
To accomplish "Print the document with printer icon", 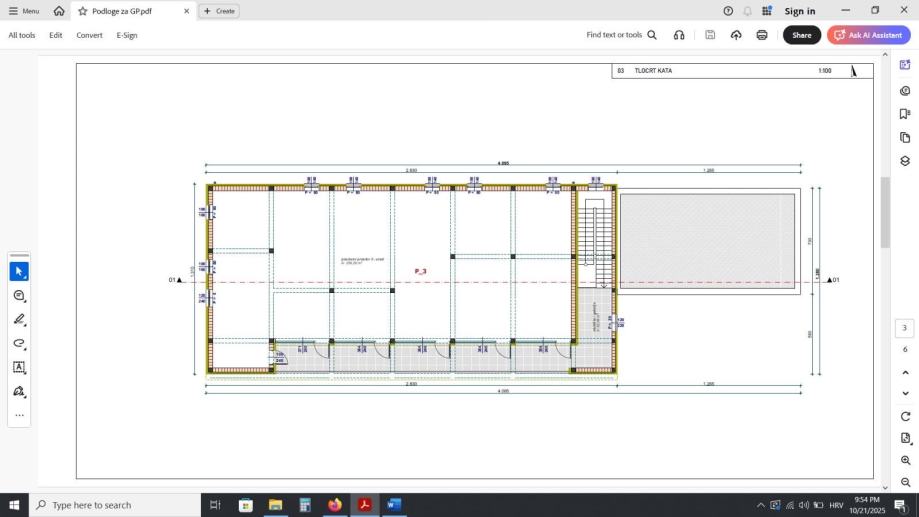I will [762, 35].
